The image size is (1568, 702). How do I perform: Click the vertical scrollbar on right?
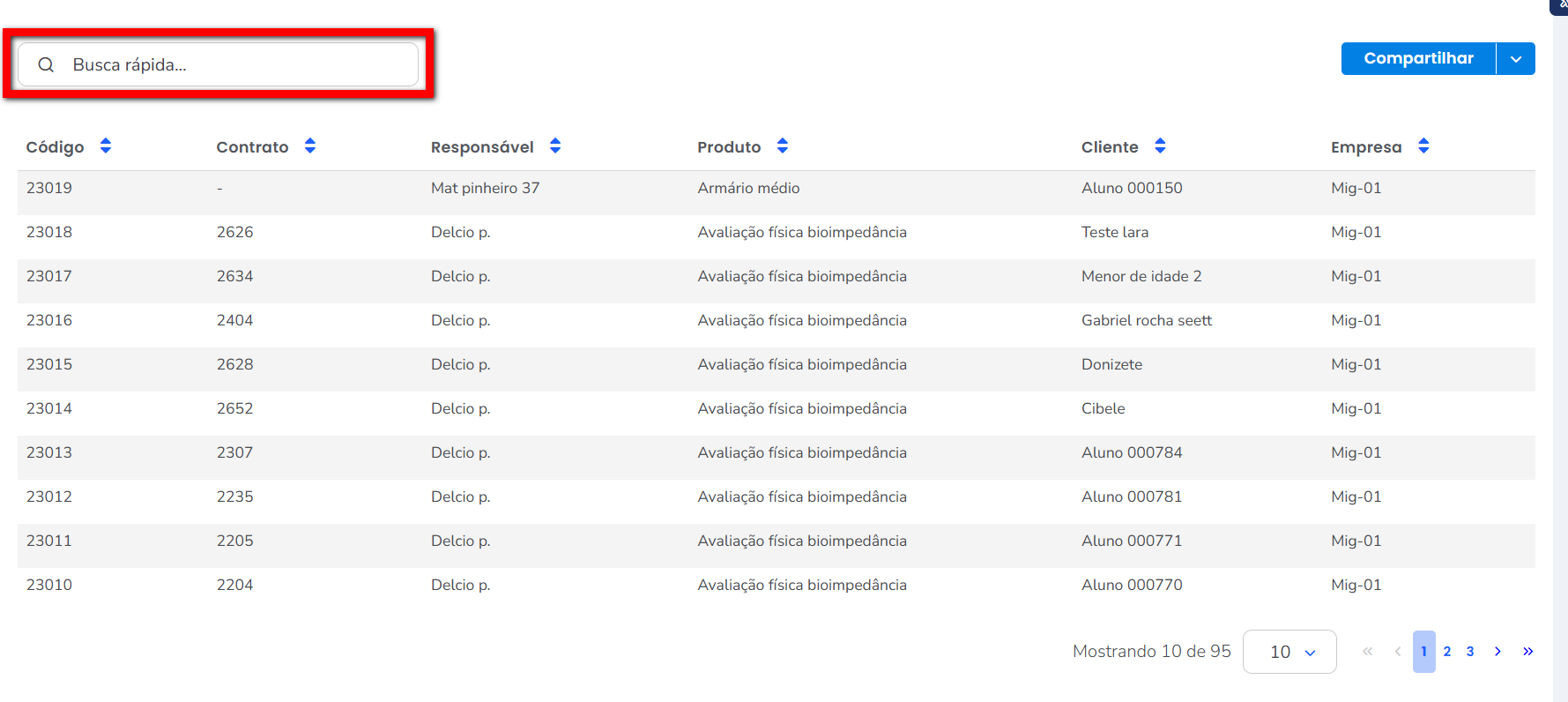(1560, 353)
